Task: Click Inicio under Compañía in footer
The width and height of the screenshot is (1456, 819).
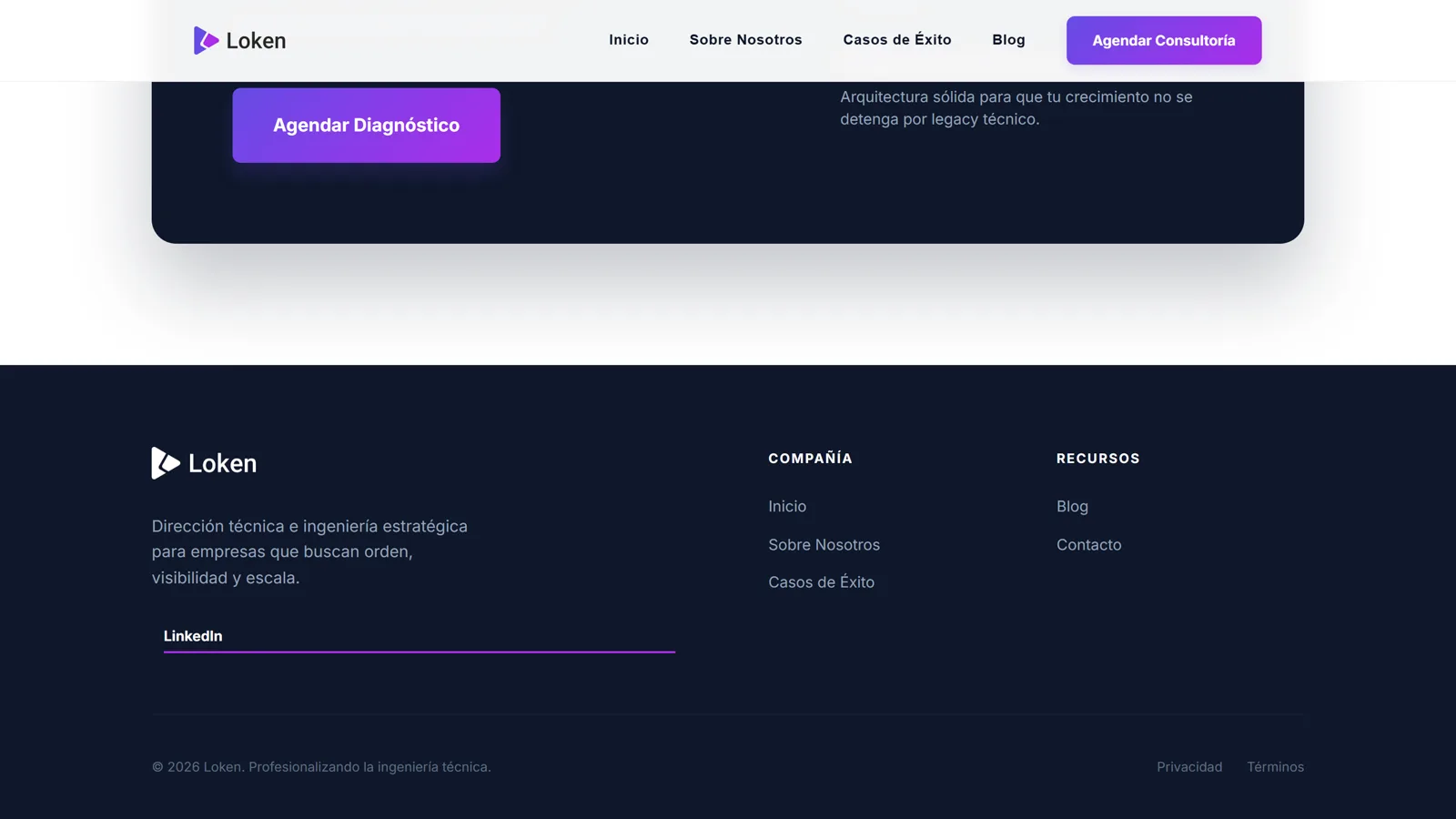Action: (x=787, y=507)
